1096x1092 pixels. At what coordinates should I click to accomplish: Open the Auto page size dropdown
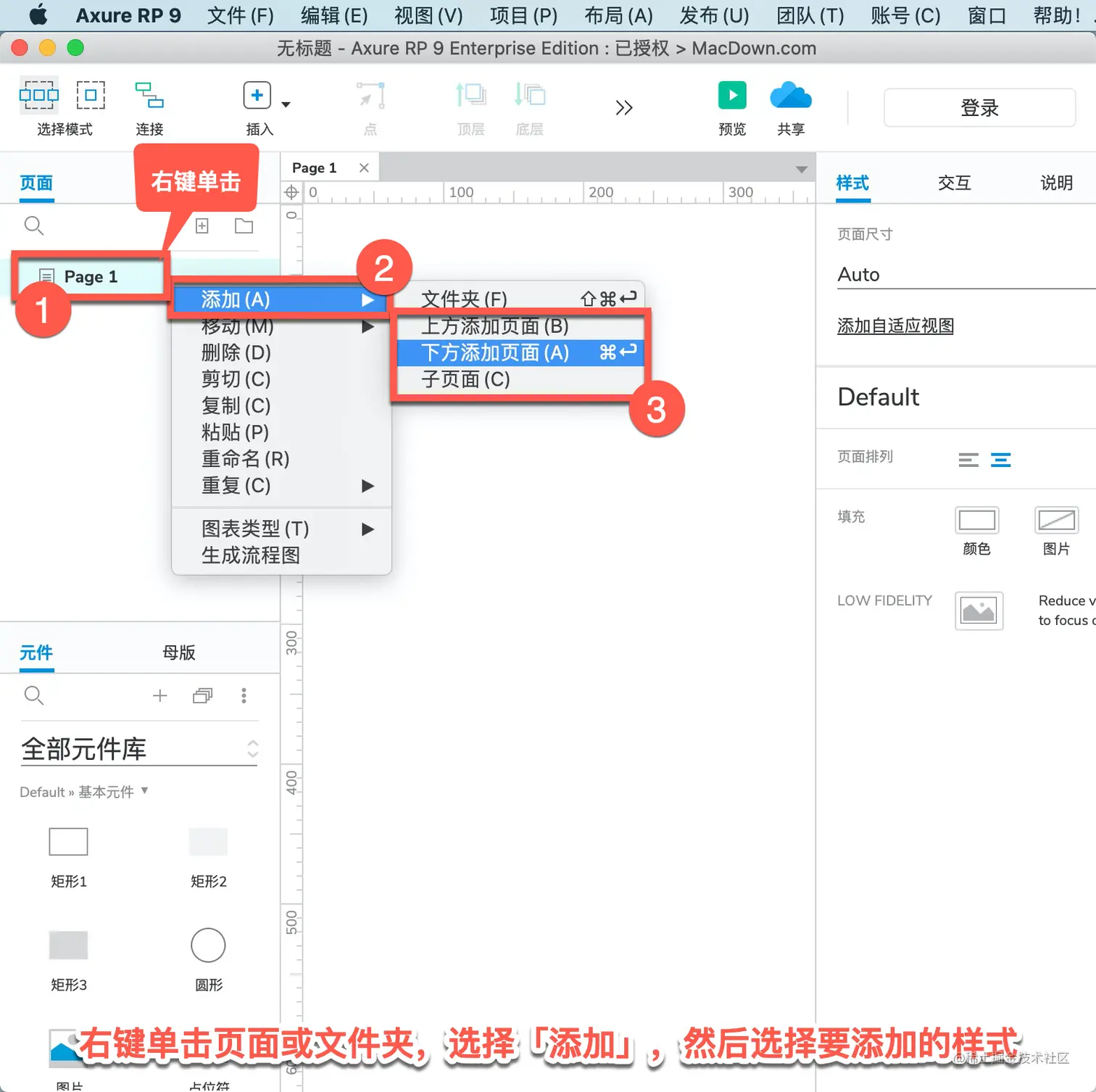coord(966,275)
